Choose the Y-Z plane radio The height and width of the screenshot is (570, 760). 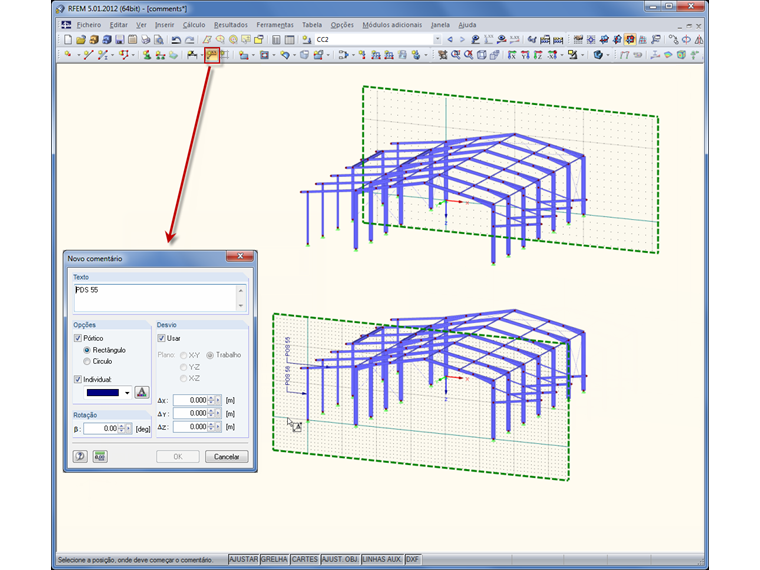[x=184, y=367]
